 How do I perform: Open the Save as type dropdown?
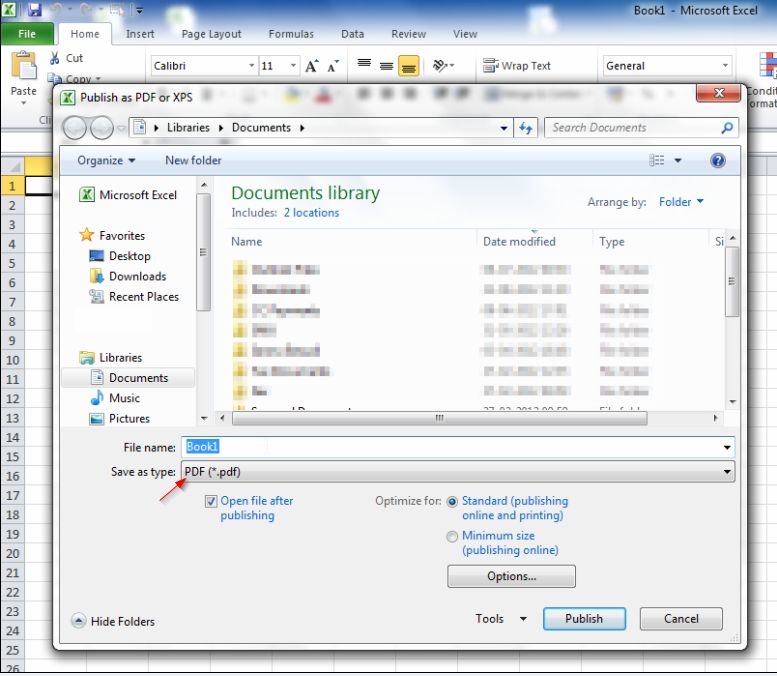pos(458,472)
